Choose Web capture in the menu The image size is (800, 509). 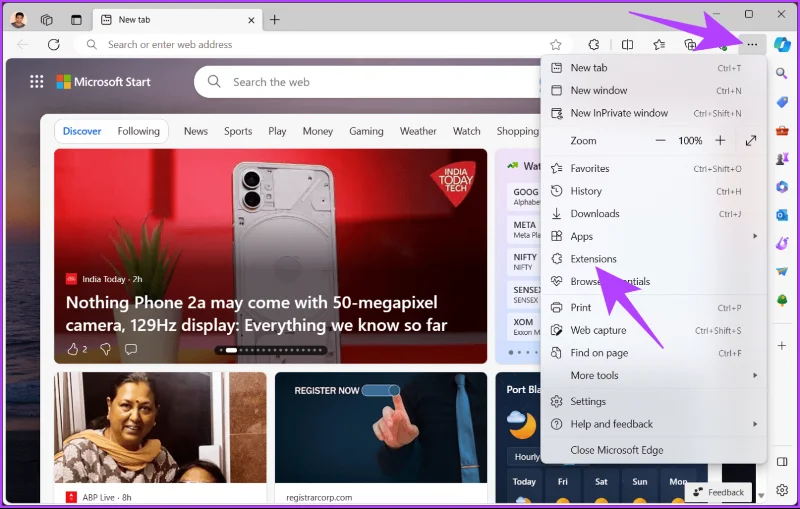tap(654, 330)
